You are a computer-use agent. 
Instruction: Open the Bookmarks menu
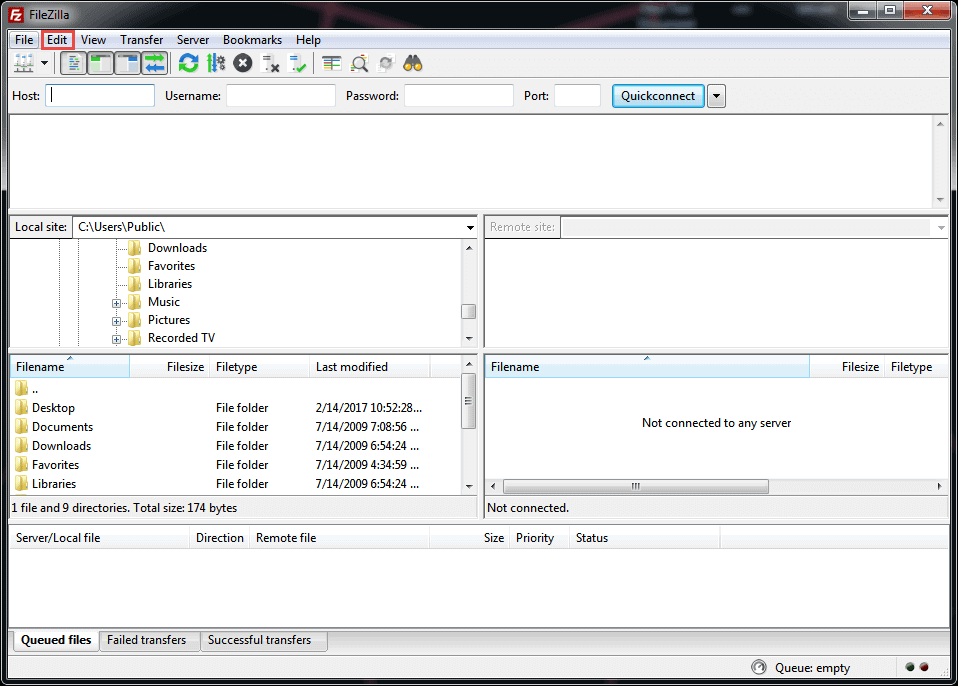(x=252, y=40)
